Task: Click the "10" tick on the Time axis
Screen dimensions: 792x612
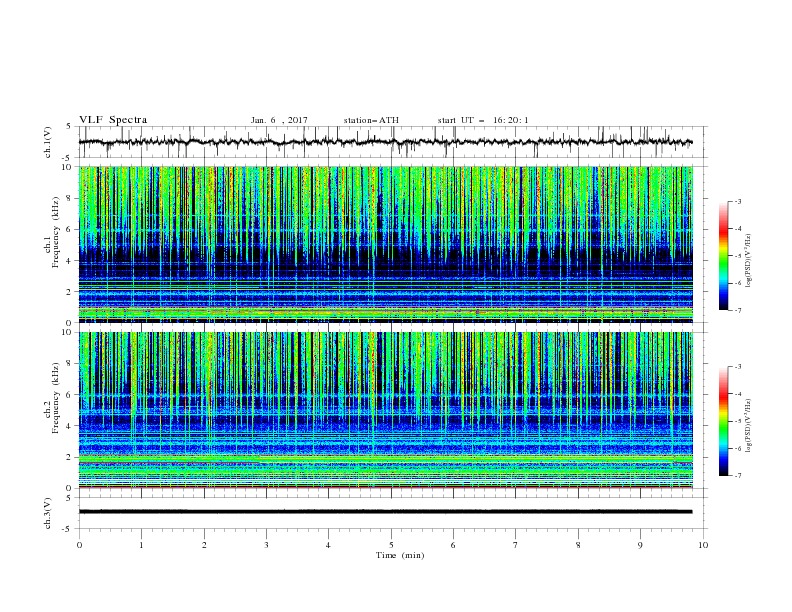Action: 703,545
